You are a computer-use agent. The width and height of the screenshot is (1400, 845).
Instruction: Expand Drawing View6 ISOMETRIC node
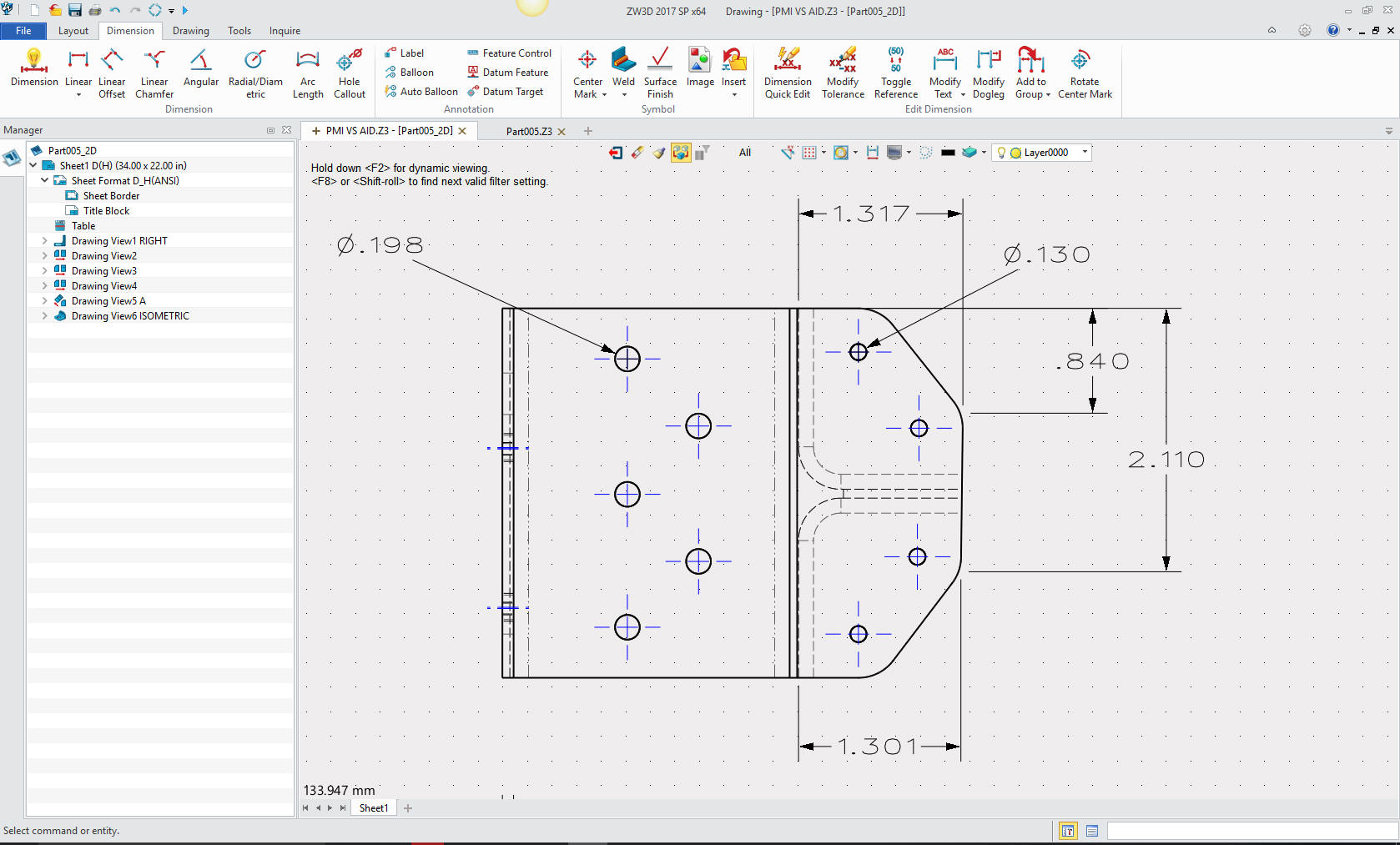tap(45, 316)
